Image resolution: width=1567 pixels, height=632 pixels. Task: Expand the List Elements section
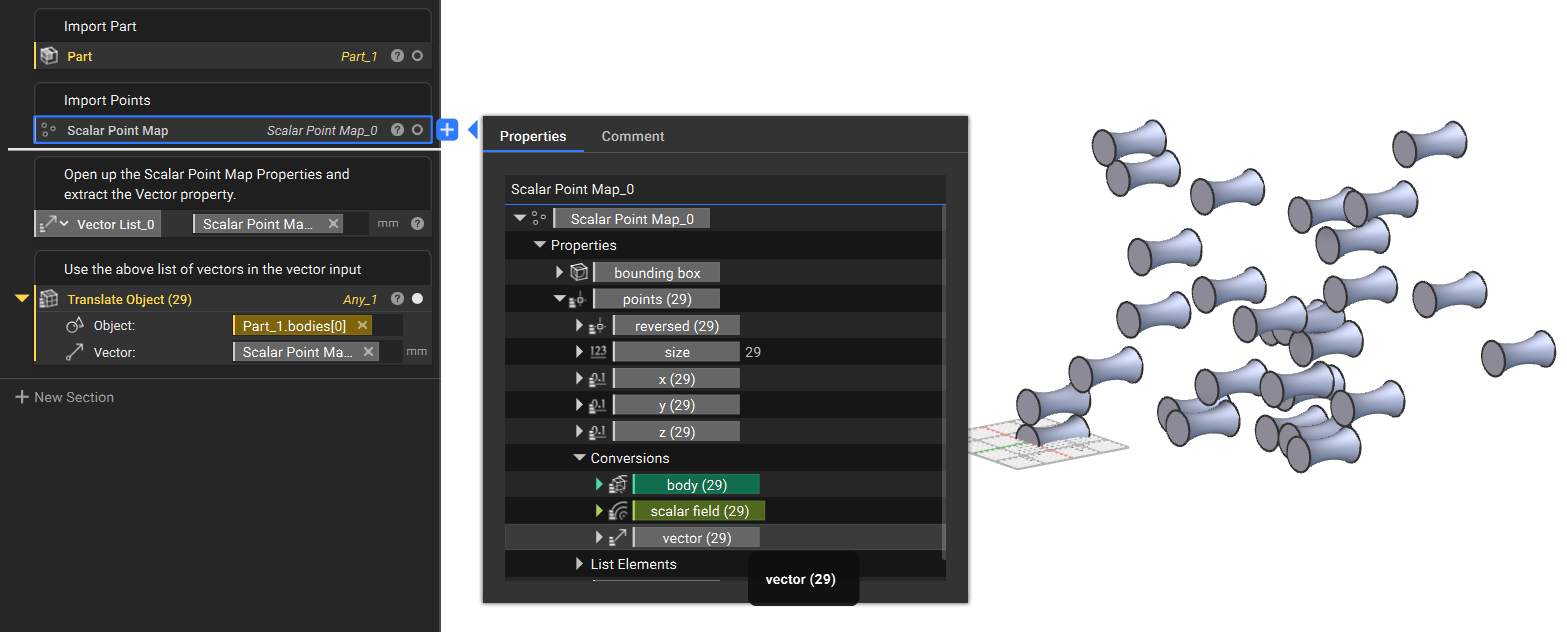point(580,564)
